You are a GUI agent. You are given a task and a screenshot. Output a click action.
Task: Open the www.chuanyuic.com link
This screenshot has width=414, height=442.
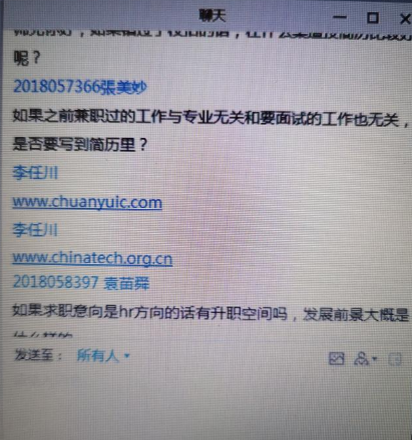tap(87, 202)
